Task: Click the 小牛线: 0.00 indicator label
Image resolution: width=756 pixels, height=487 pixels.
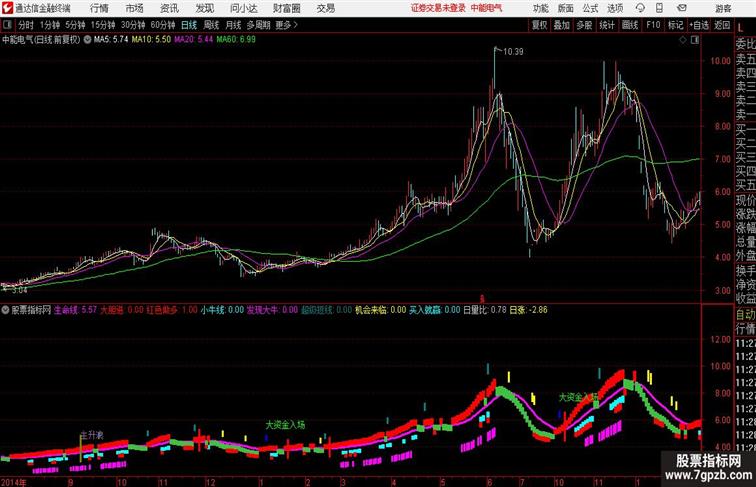Action: pyautogui.click(x=222, y=310)
